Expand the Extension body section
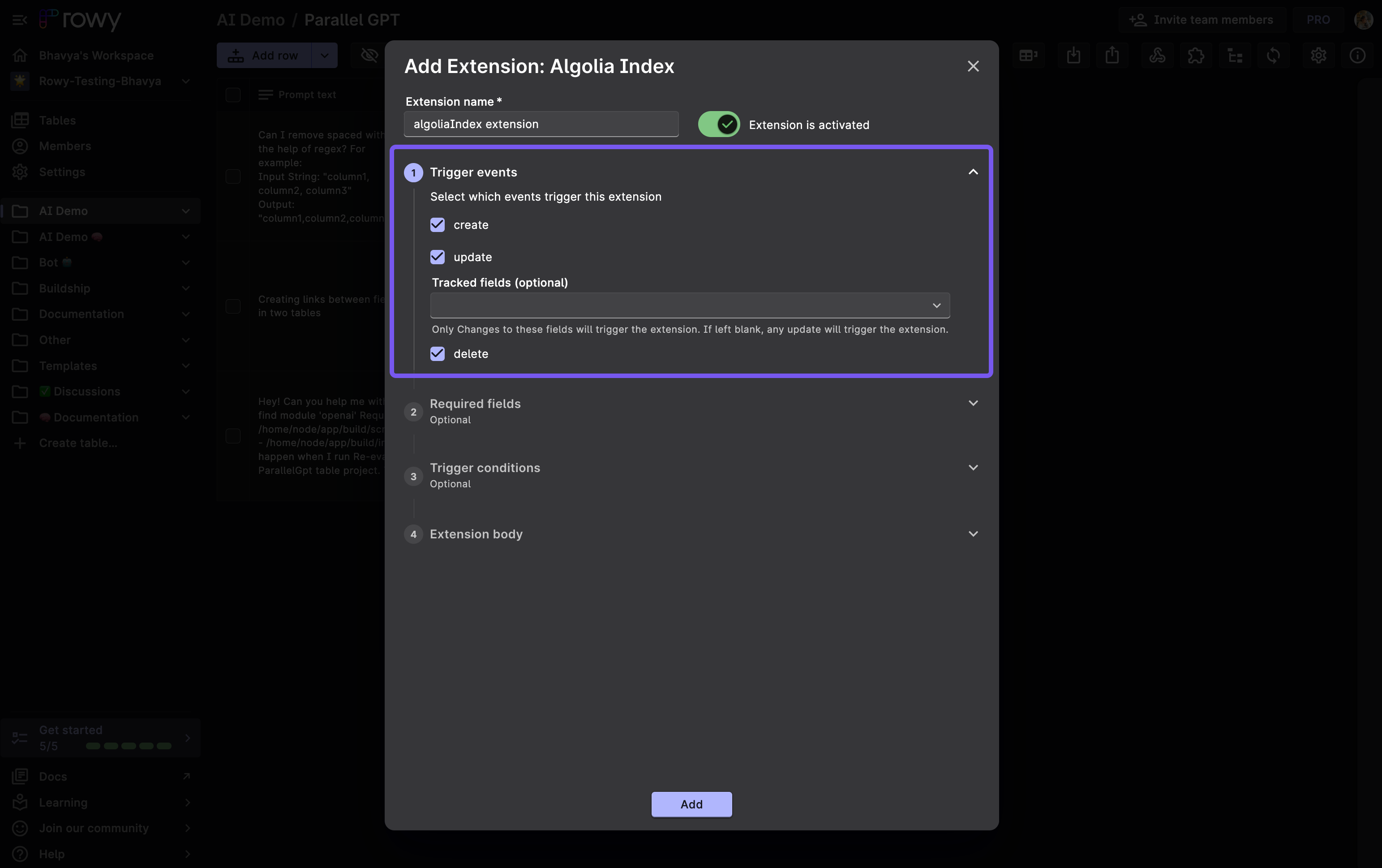The height and width of the screenshot is (868, 1382). coord(973,534)
